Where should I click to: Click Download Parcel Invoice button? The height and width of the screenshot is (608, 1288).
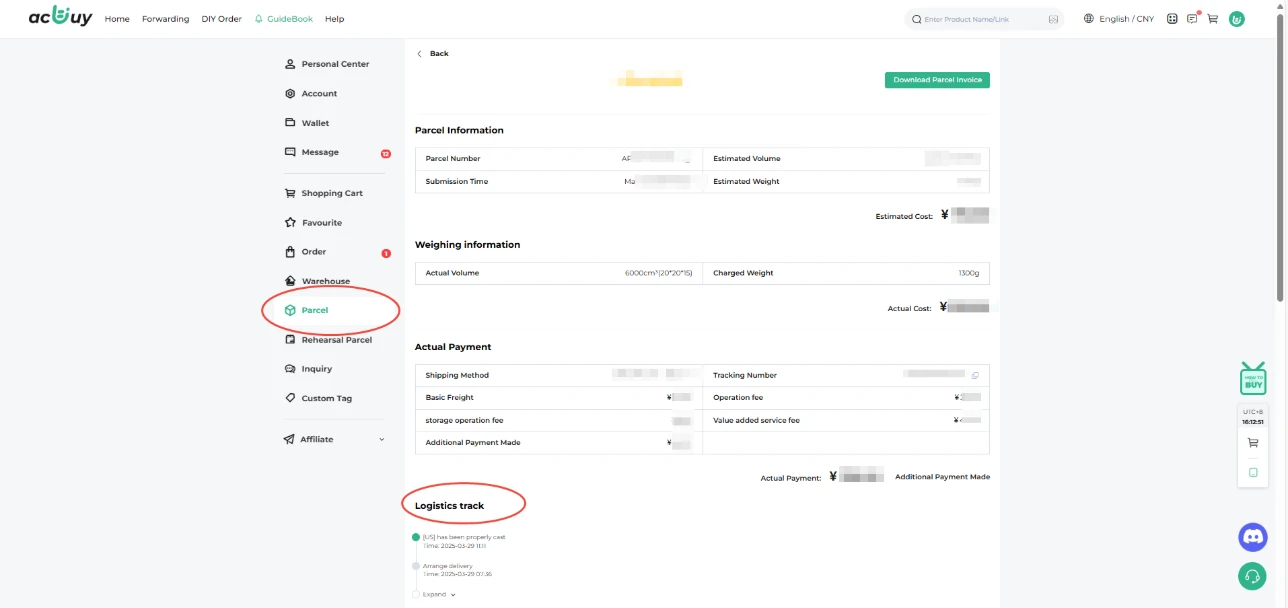click(937, 80)
